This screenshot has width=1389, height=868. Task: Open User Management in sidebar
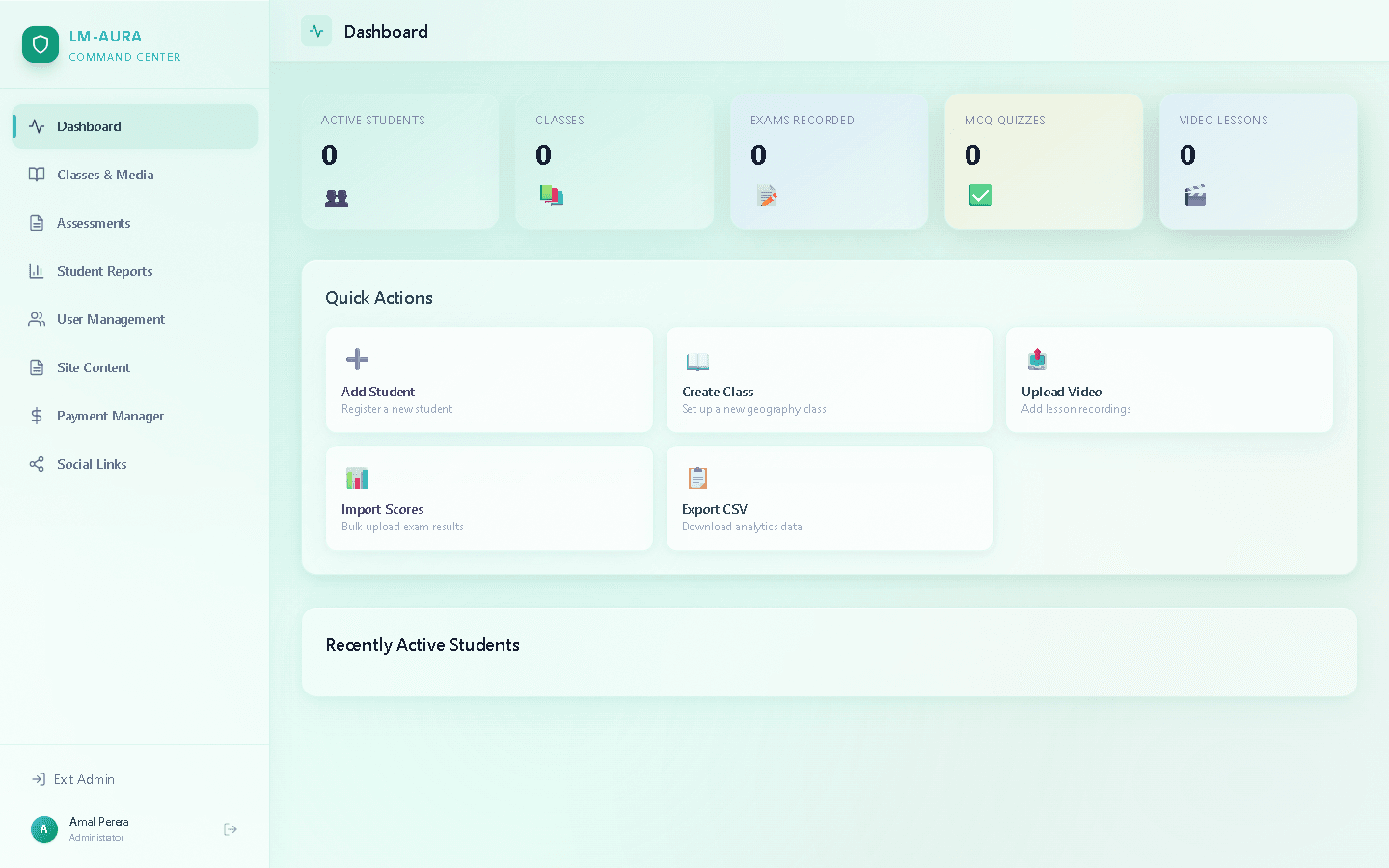coord(135,319)
